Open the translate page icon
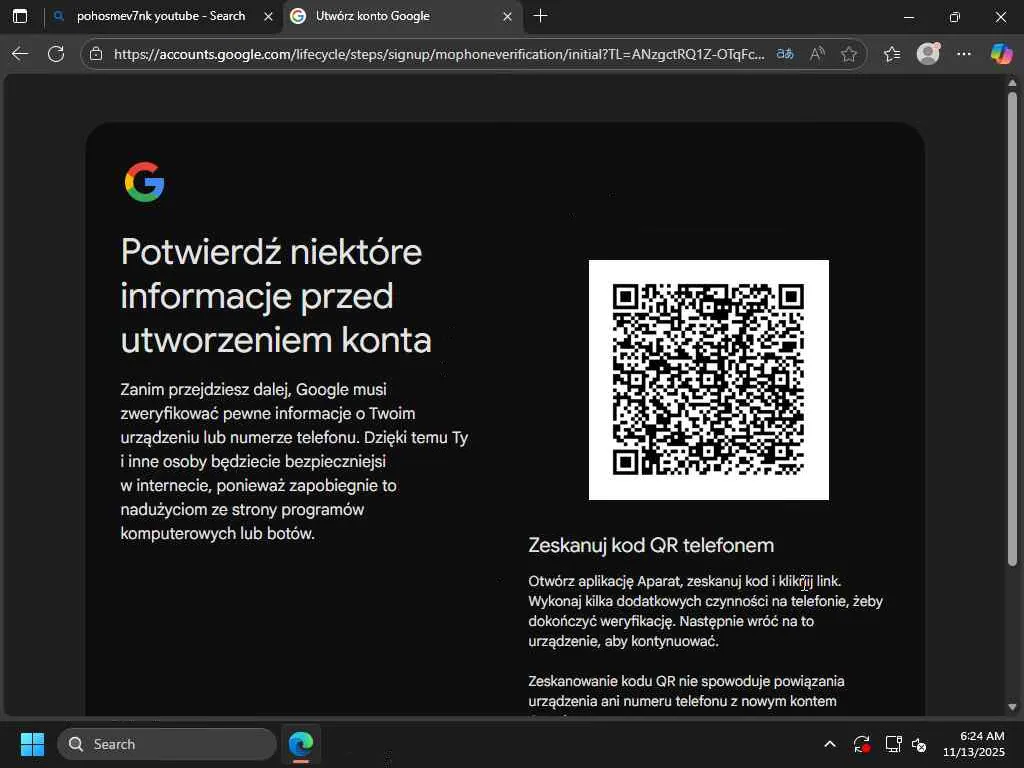 pyautogui.click(x=785, y=54)
